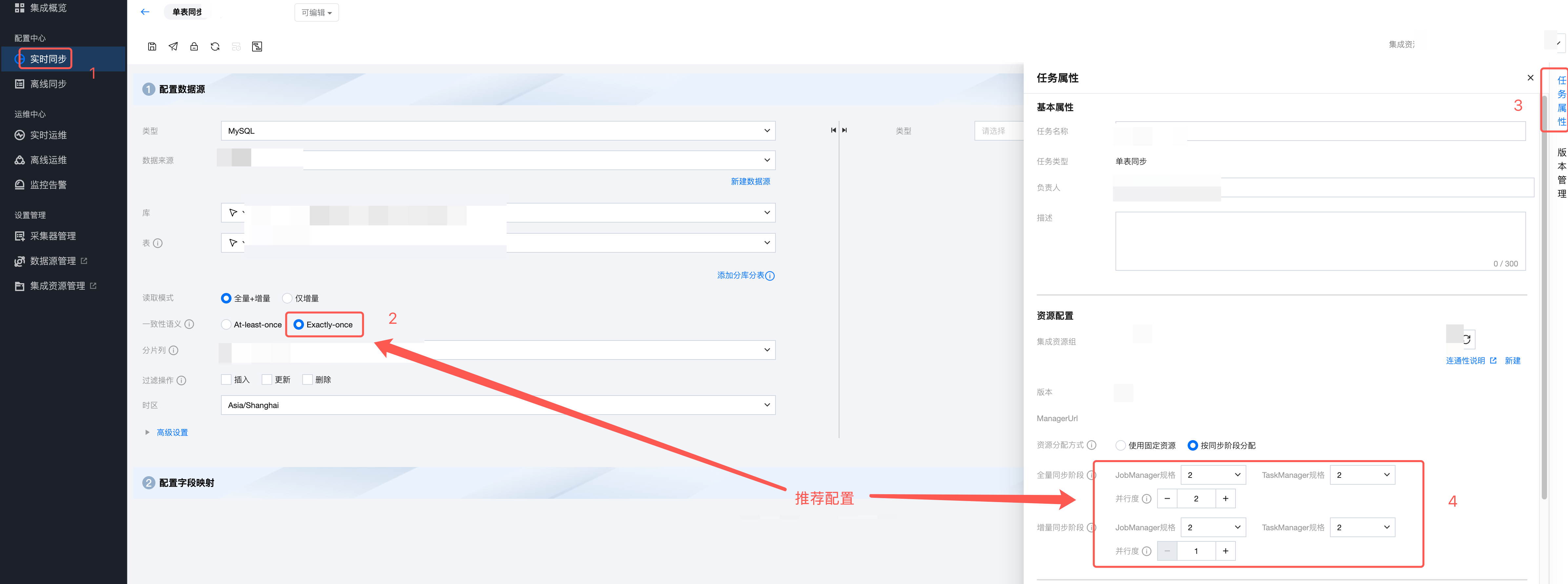Click the circular-arrows refresh icon in the toolbar
Image resolution: width=1568 pixels, height=584 pixels.
tap(215, 46)
